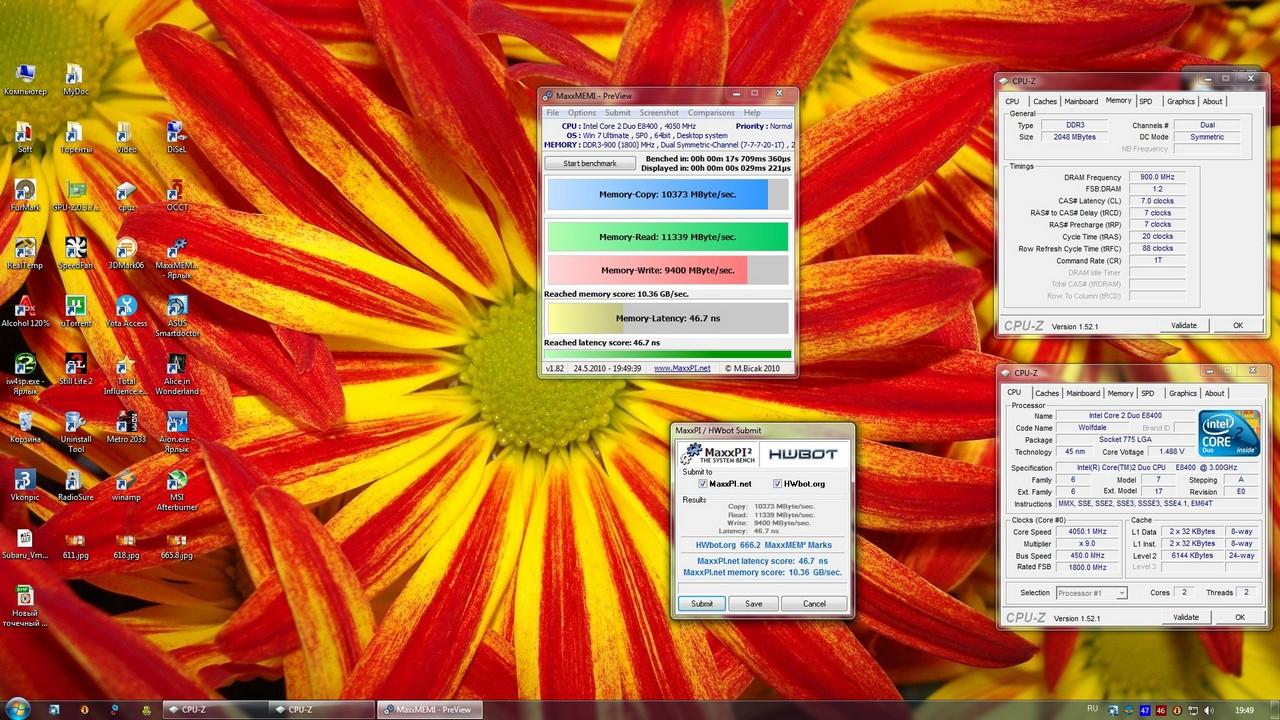
Task: Launch the OCCT desktop icon
Action: (177, 195)
